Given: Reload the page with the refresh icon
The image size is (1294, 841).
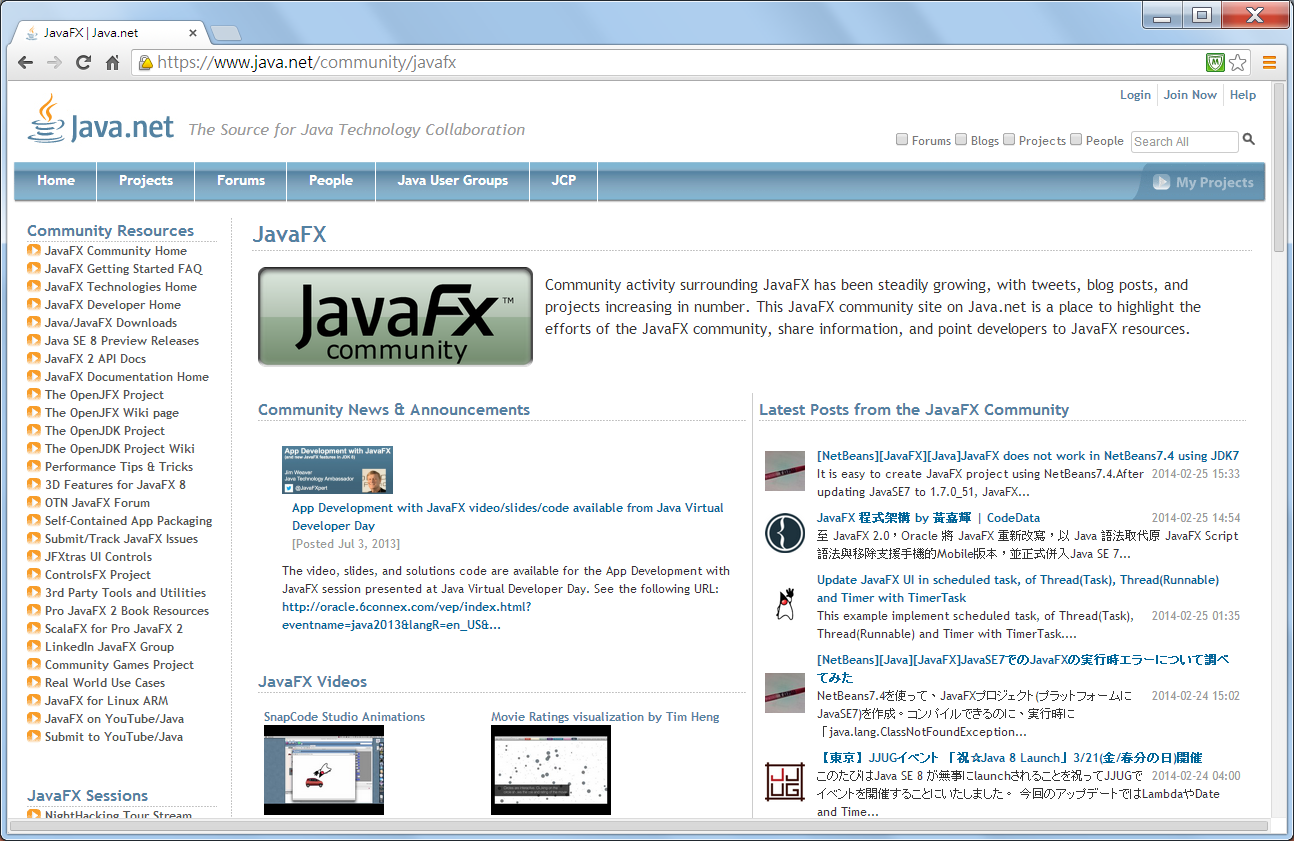Looking at the screenshot, I should coord(83,62).
